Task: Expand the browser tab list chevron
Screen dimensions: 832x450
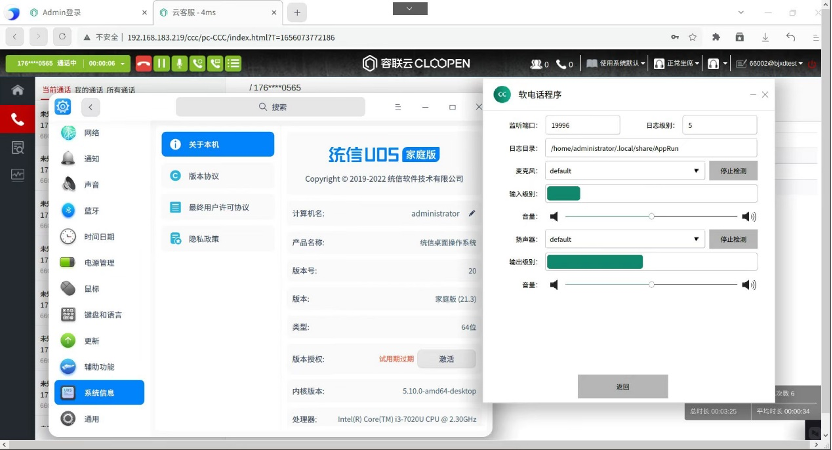Action: pos(741,12)
